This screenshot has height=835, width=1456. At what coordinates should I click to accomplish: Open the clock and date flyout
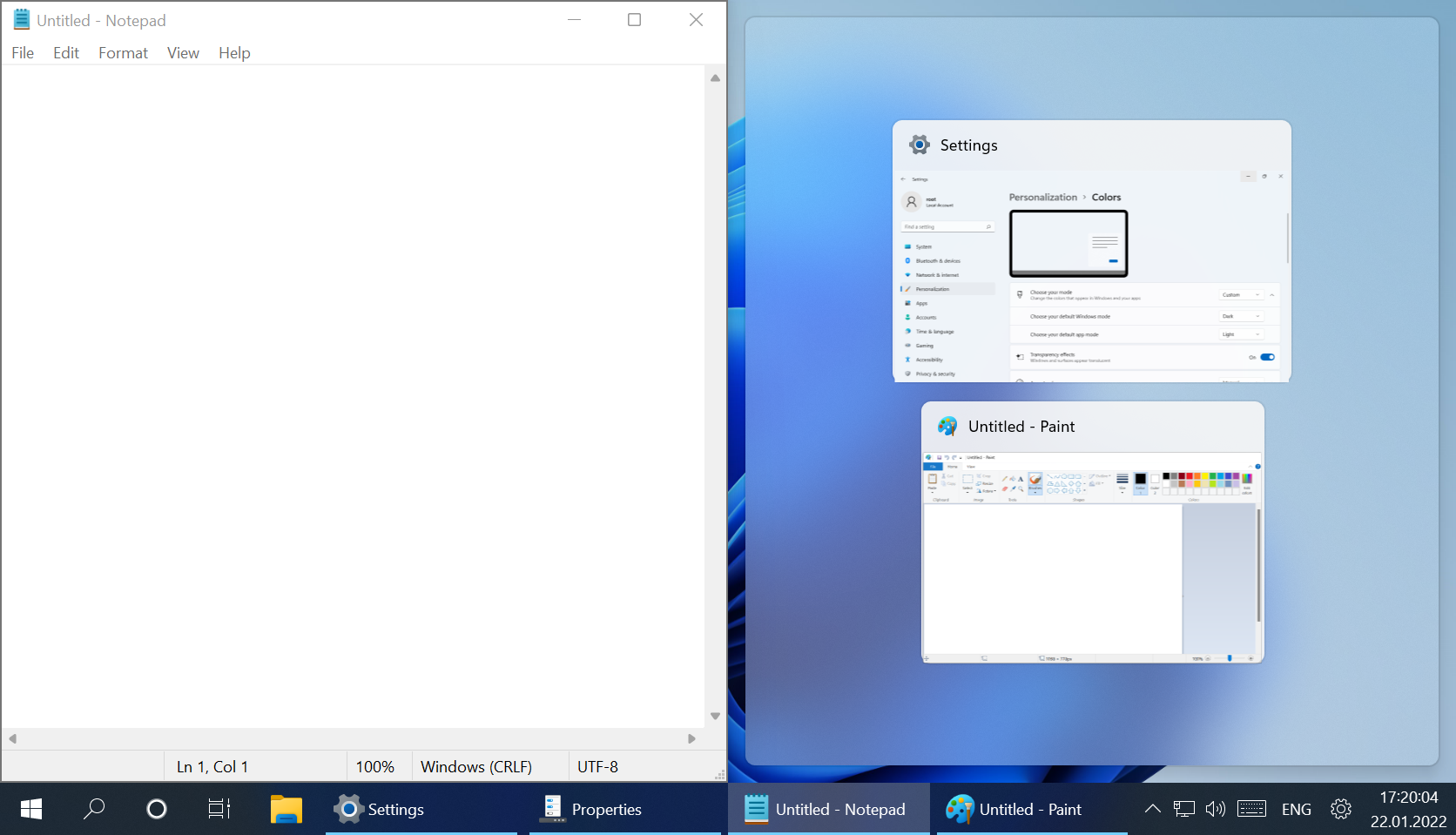(1408, 809)
